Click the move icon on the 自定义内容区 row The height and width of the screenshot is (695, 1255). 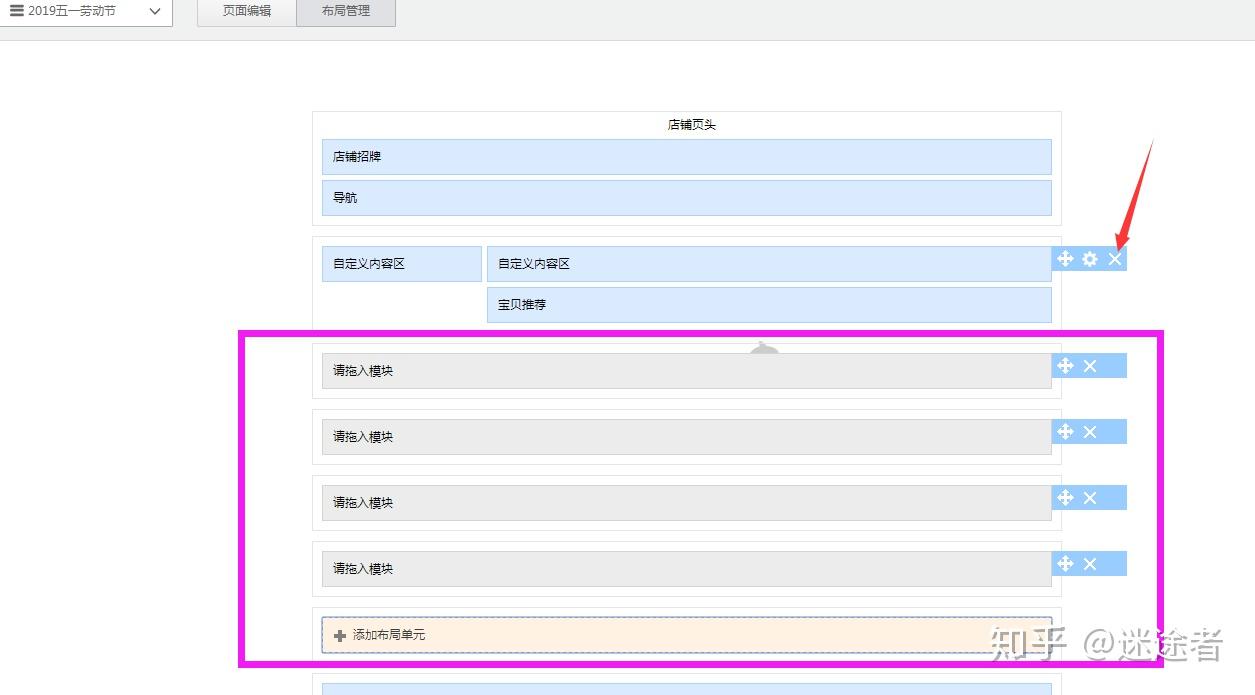pyautogui.click(x=1065, y=259)
